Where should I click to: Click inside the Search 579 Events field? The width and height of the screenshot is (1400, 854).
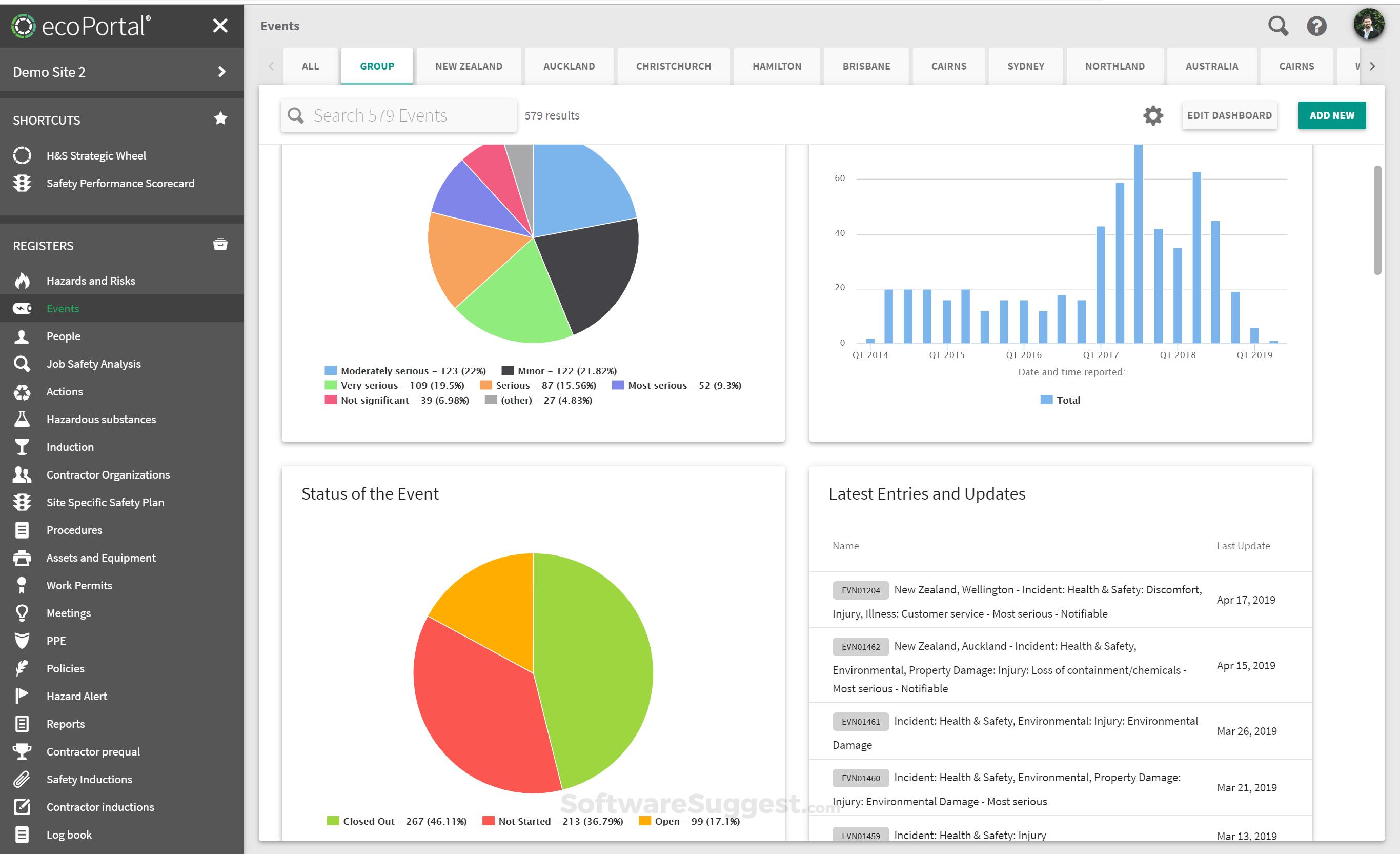click(x=398, y=115)
